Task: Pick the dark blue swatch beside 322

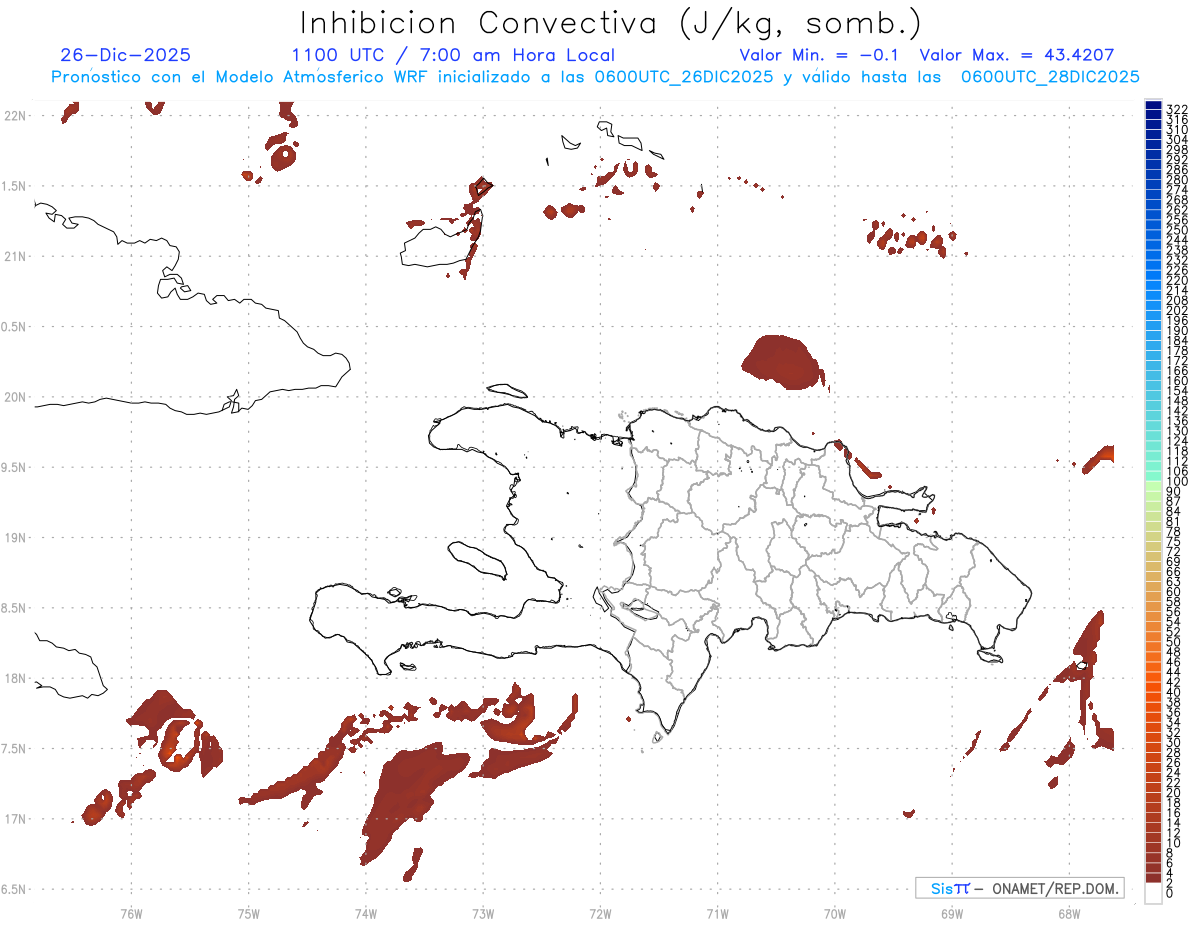Action: tap(1154, 106)
